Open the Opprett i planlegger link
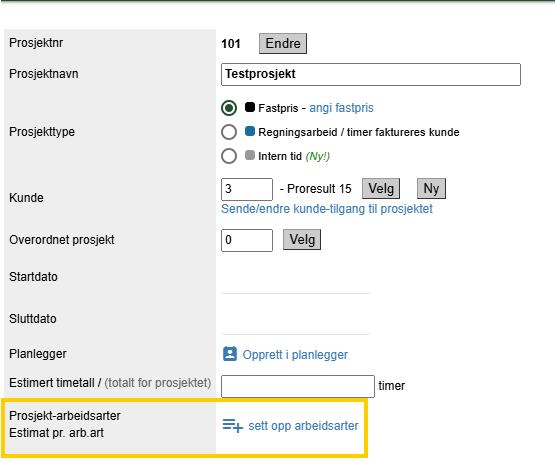The height and width of the screenshot is (459, 555). pyautogui.click(x=295, y=355)
